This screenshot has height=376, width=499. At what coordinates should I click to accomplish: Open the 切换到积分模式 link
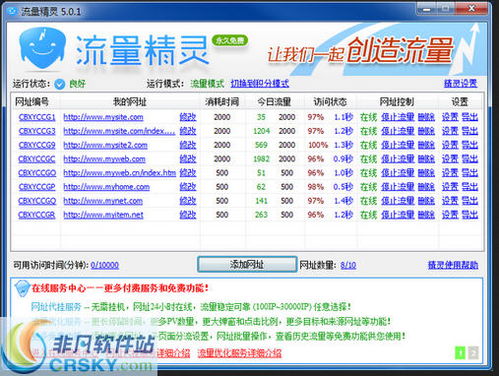coord(260,83)
